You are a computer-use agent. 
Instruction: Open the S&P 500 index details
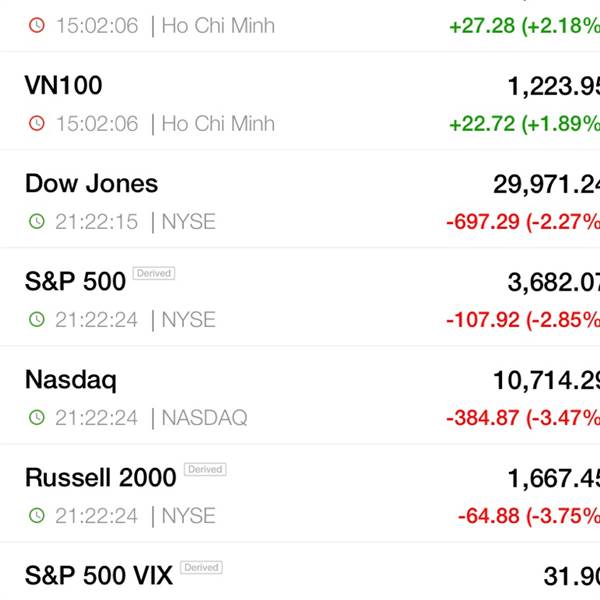click(x=300, y=297)
